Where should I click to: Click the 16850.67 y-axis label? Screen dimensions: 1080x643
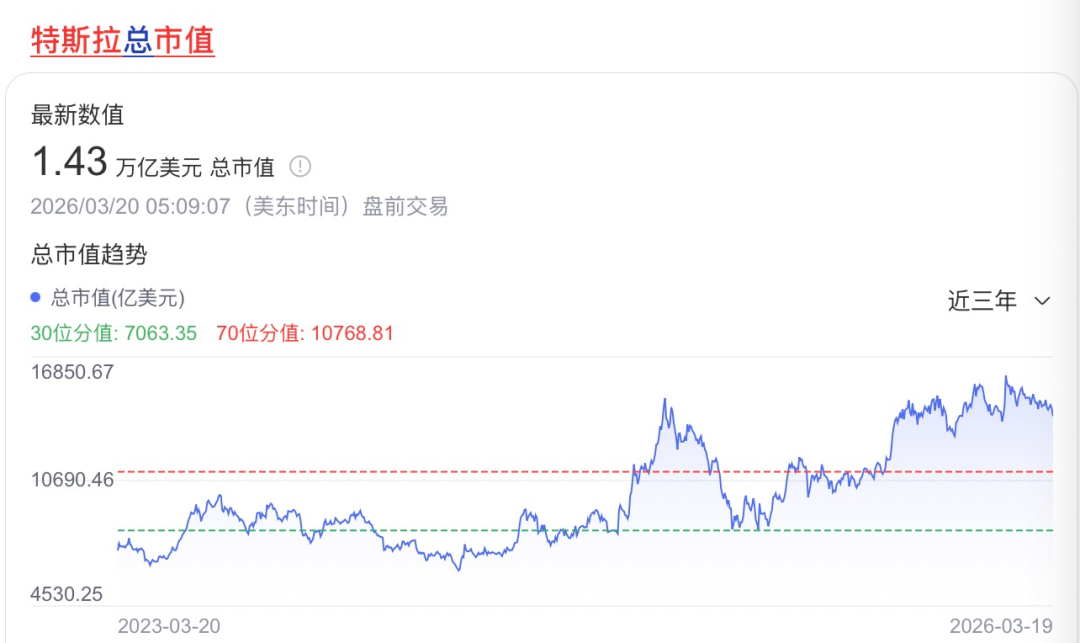click(72, 372)
